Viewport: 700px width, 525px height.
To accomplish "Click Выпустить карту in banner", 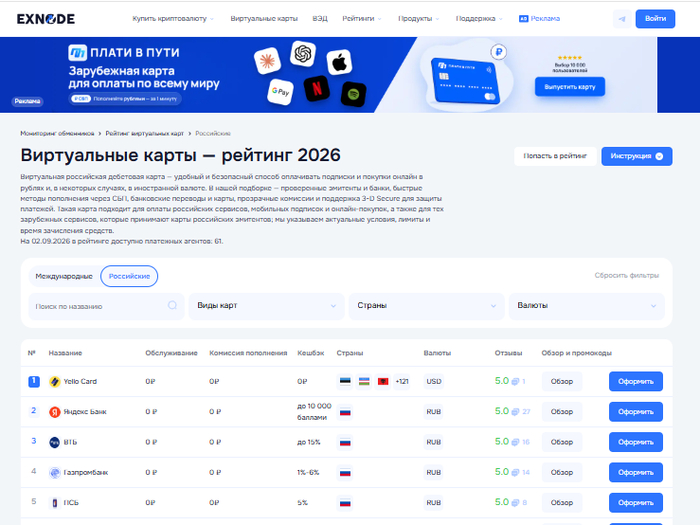I will pos(570,87).
